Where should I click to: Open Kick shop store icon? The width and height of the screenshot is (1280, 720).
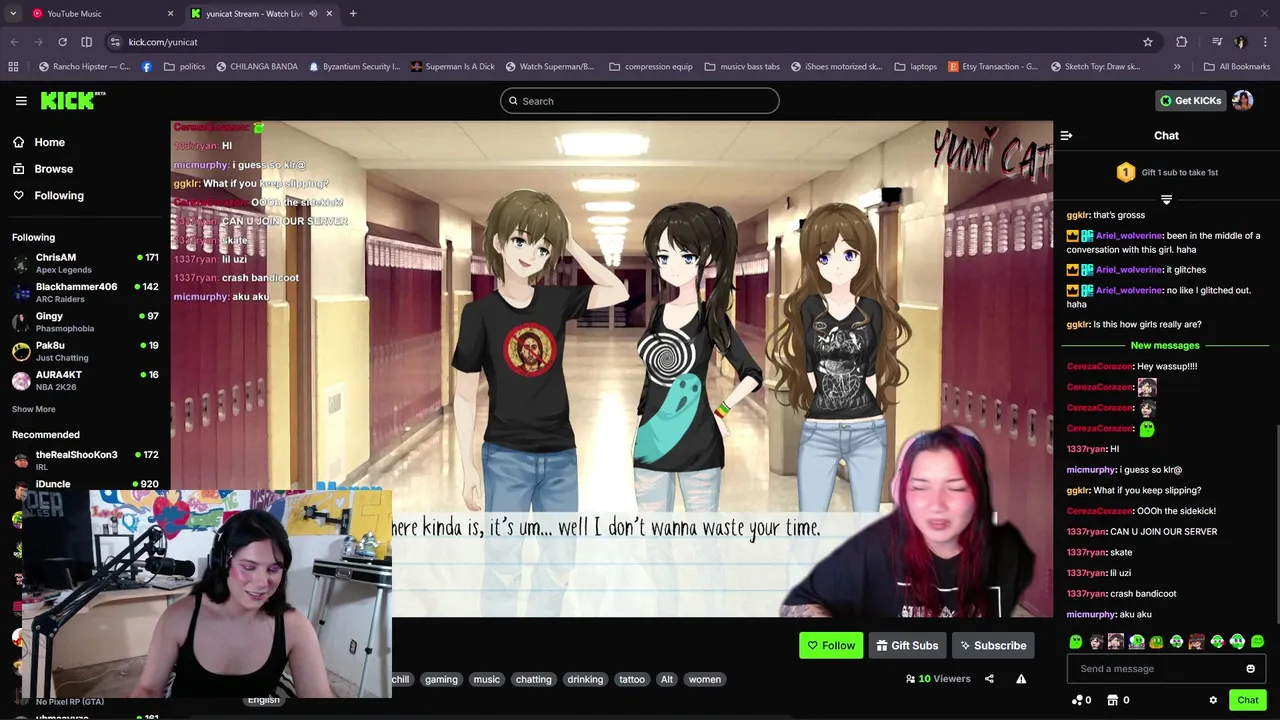pos(1114,700)
